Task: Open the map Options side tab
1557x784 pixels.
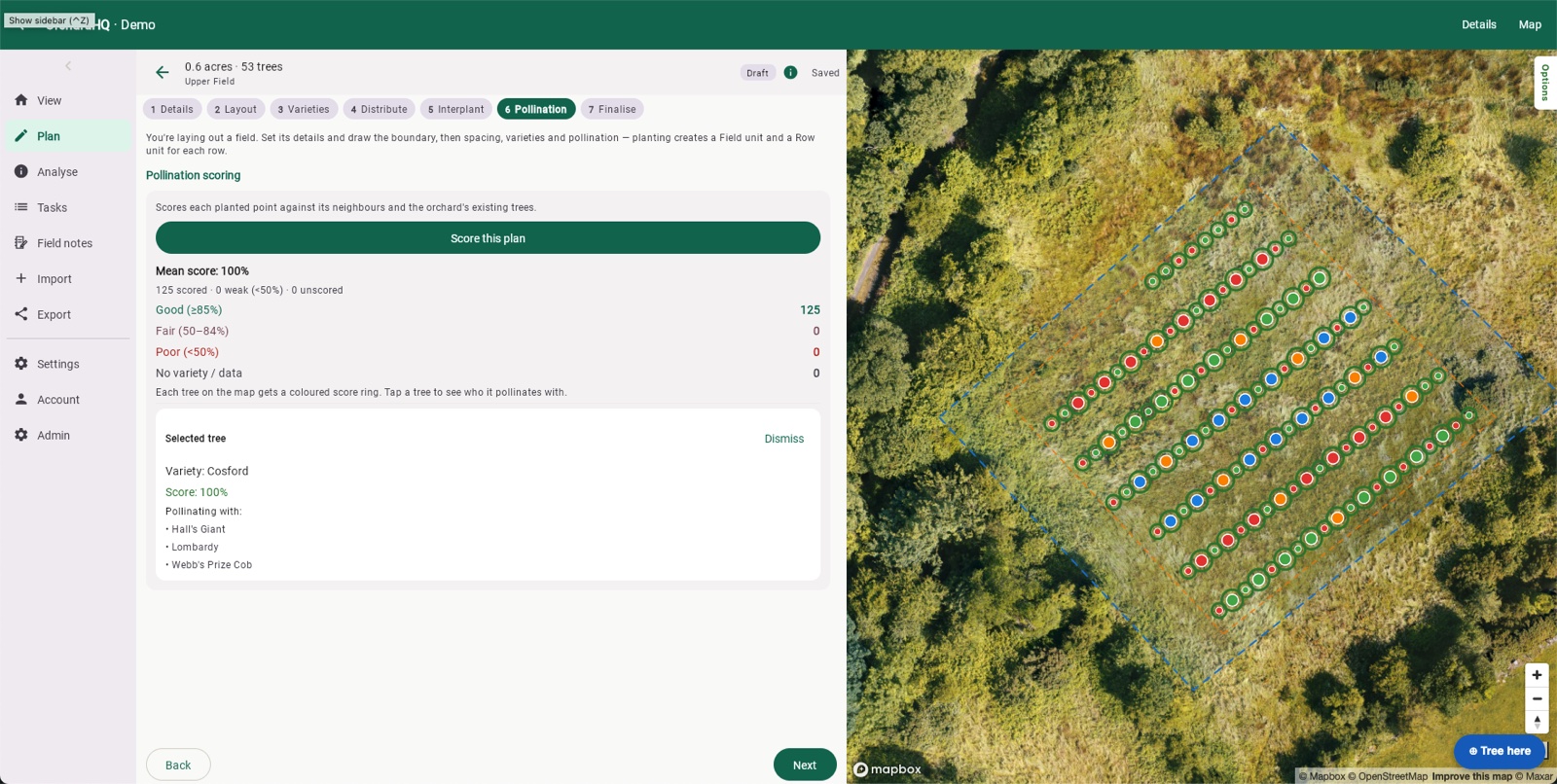Action: (x=1545, y=83)
